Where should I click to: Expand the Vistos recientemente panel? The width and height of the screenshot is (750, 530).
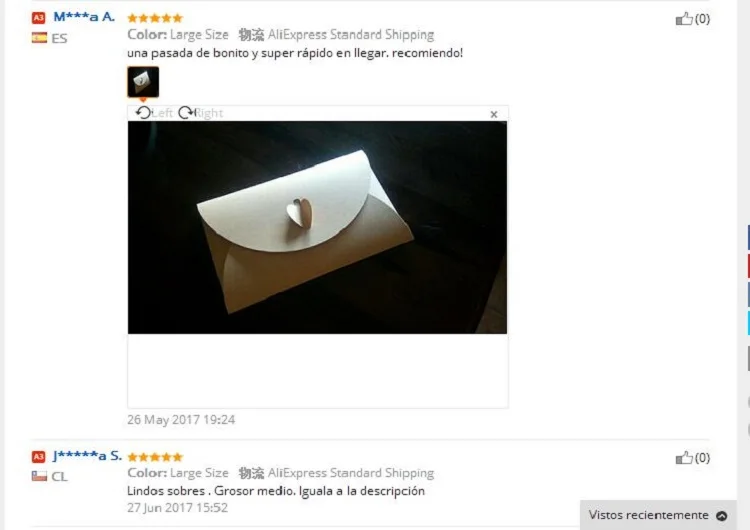(658, 515)
